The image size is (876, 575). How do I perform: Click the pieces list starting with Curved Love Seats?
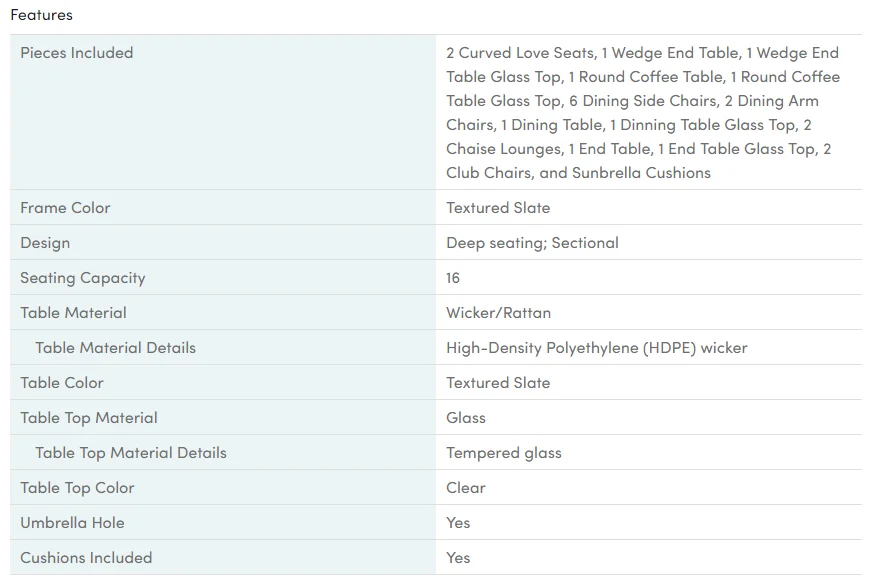[643, 112]
